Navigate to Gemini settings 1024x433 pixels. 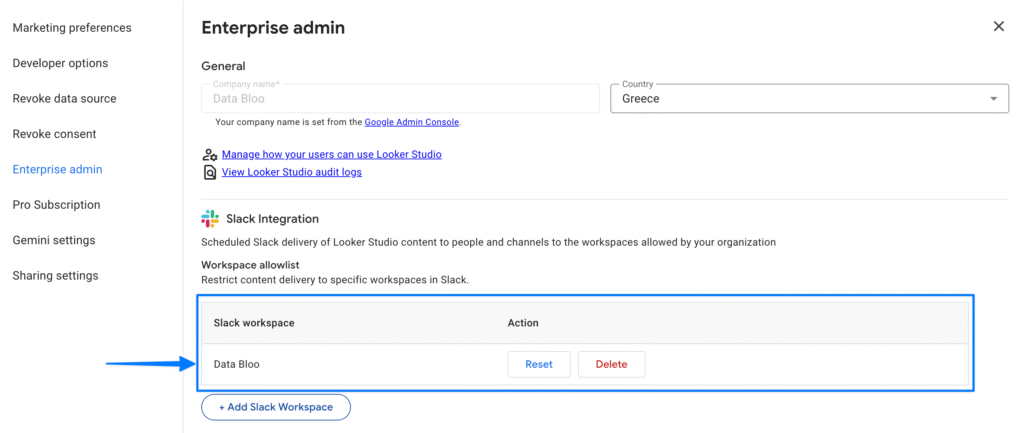(53, 240)
